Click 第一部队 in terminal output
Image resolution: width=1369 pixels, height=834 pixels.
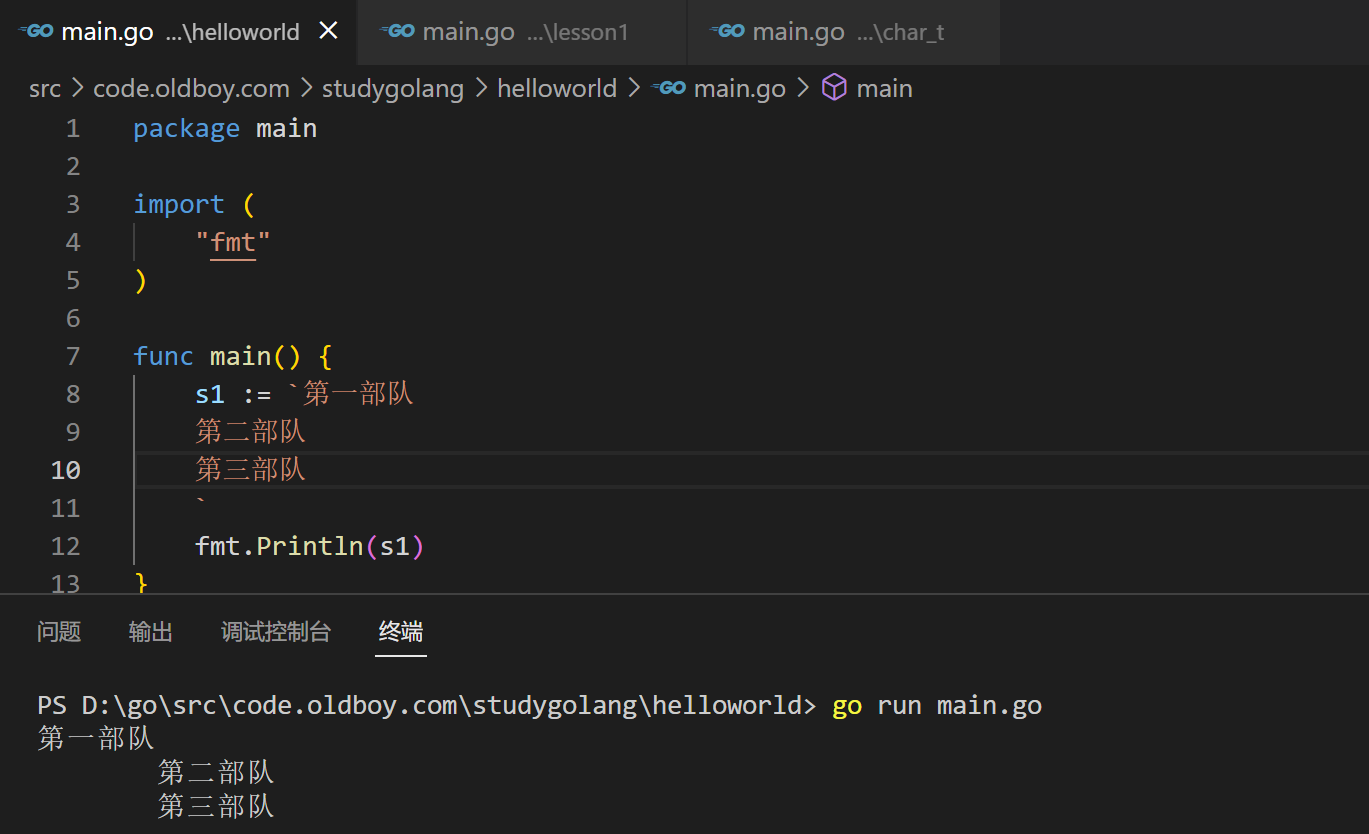coord(96,739)
